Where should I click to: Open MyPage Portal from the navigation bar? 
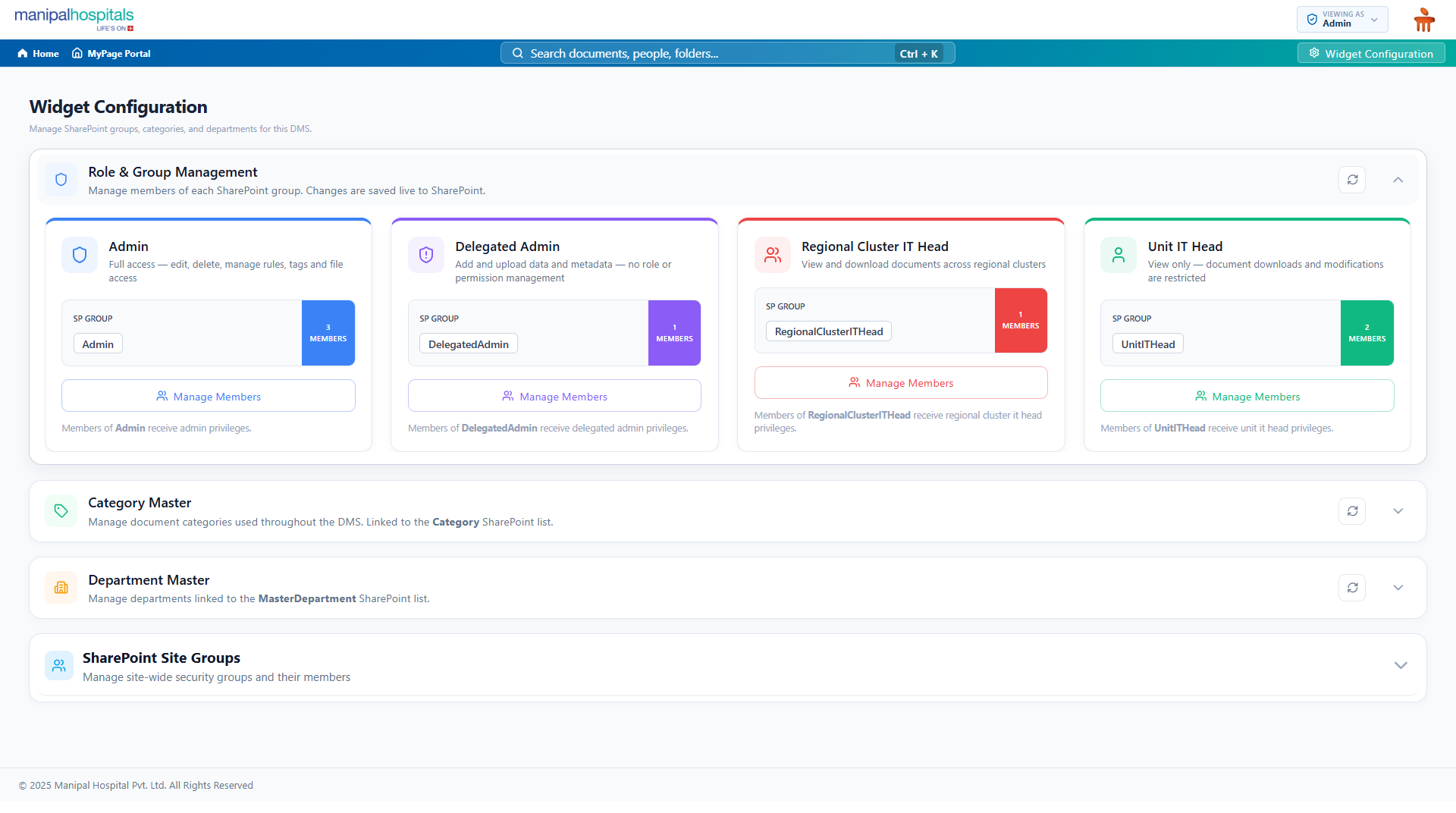pyautogui.click(x=111, y=54)
